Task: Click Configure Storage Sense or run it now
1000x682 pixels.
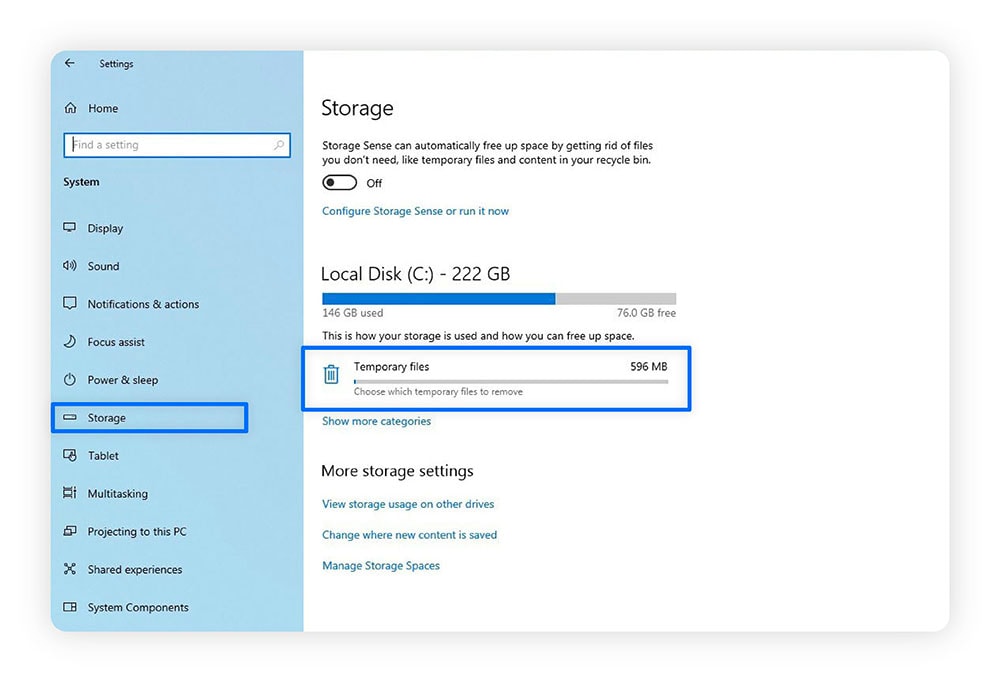Action: pos(415,211)
